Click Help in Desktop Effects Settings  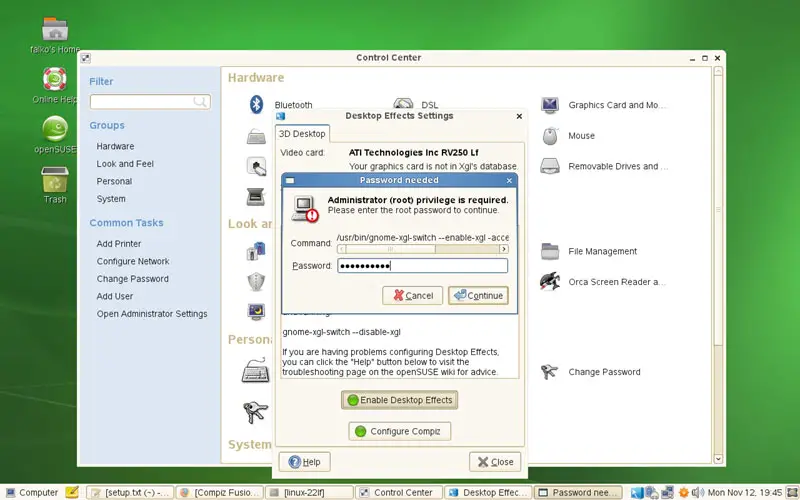point(305,462)
